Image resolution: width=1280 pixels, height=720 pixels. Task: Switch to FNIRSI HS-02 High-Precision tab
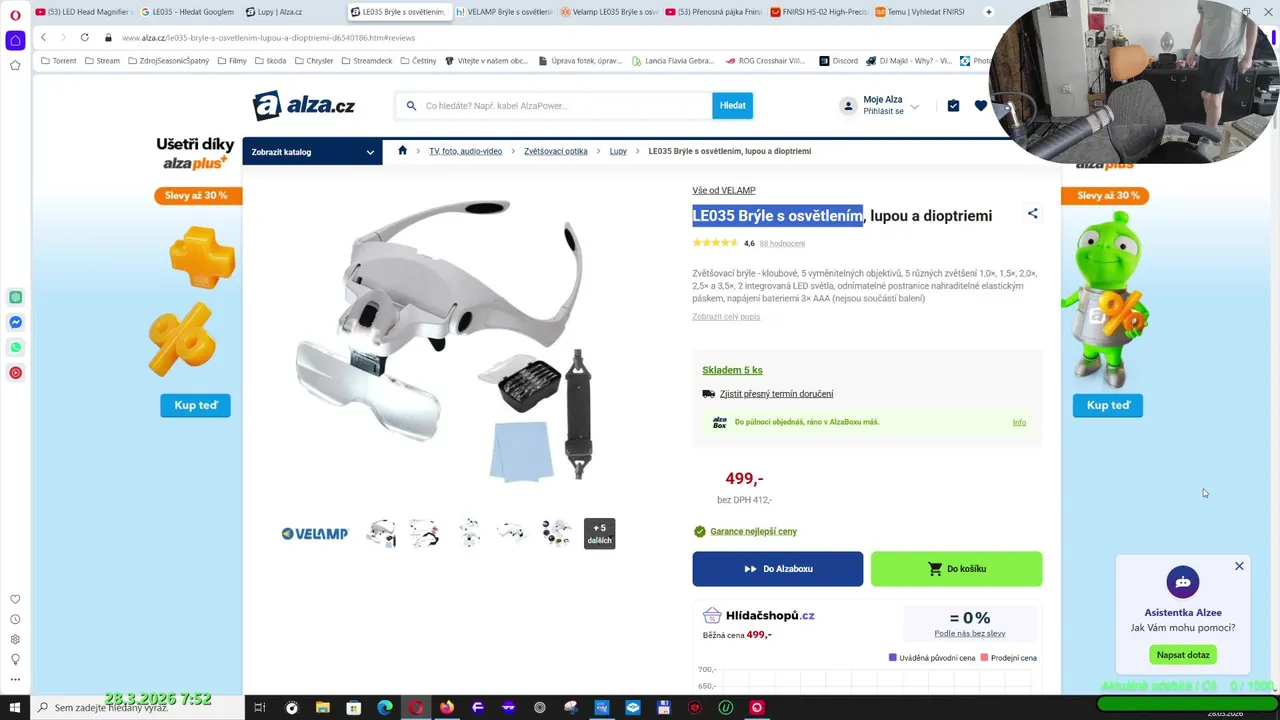click(x=819, y=12)
